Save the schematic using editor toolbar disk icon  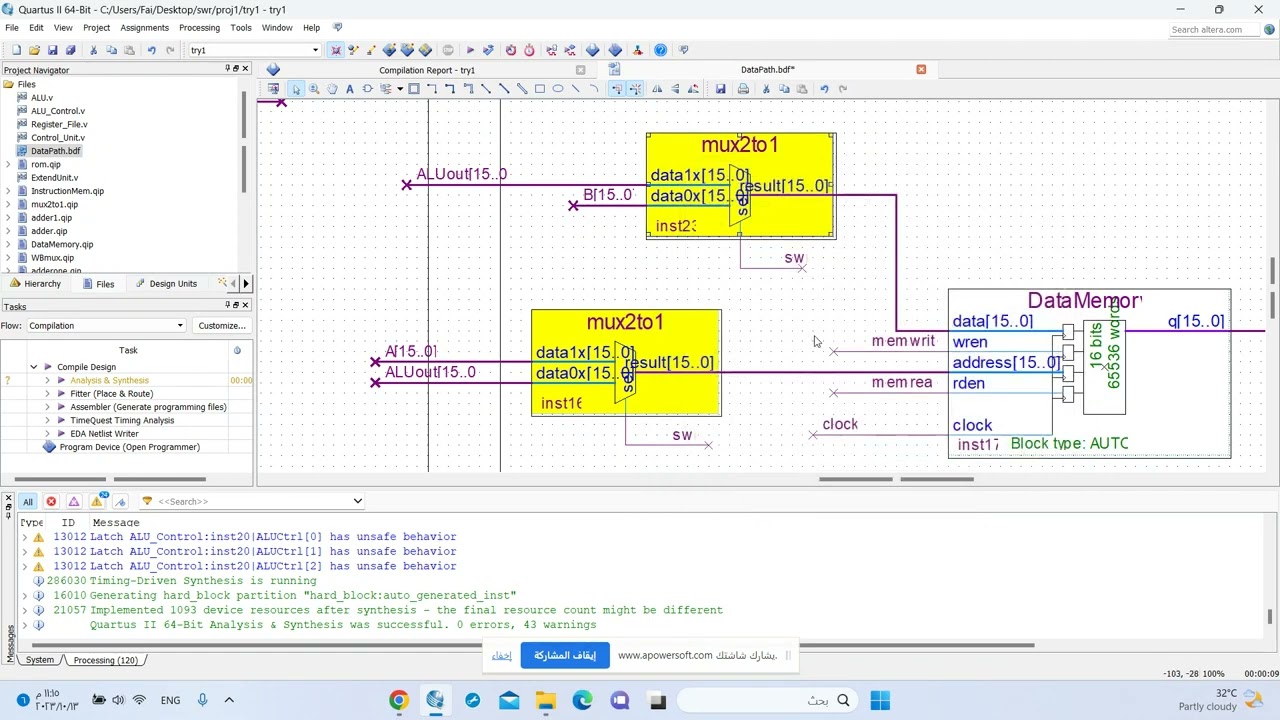coord(720,89)
